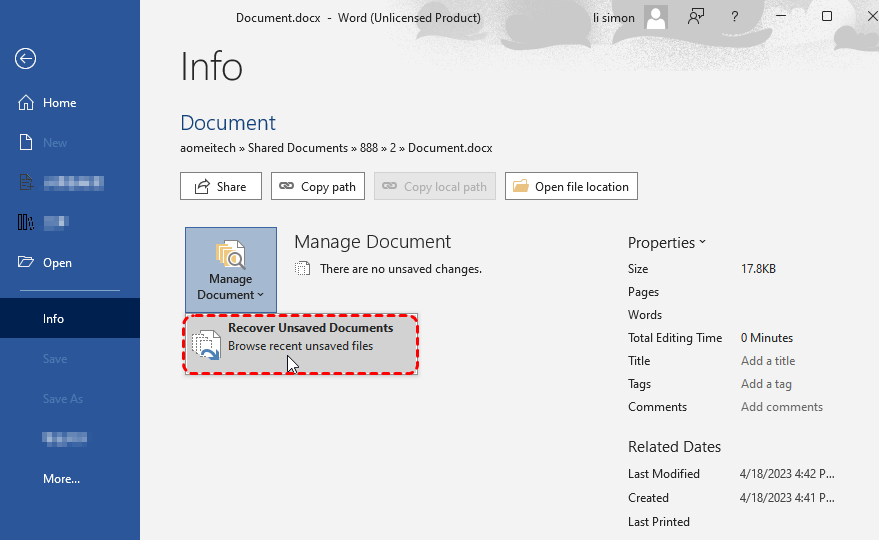The image size is (879, 540).
Task: Click the Add a title field
Action: point(768,361)
